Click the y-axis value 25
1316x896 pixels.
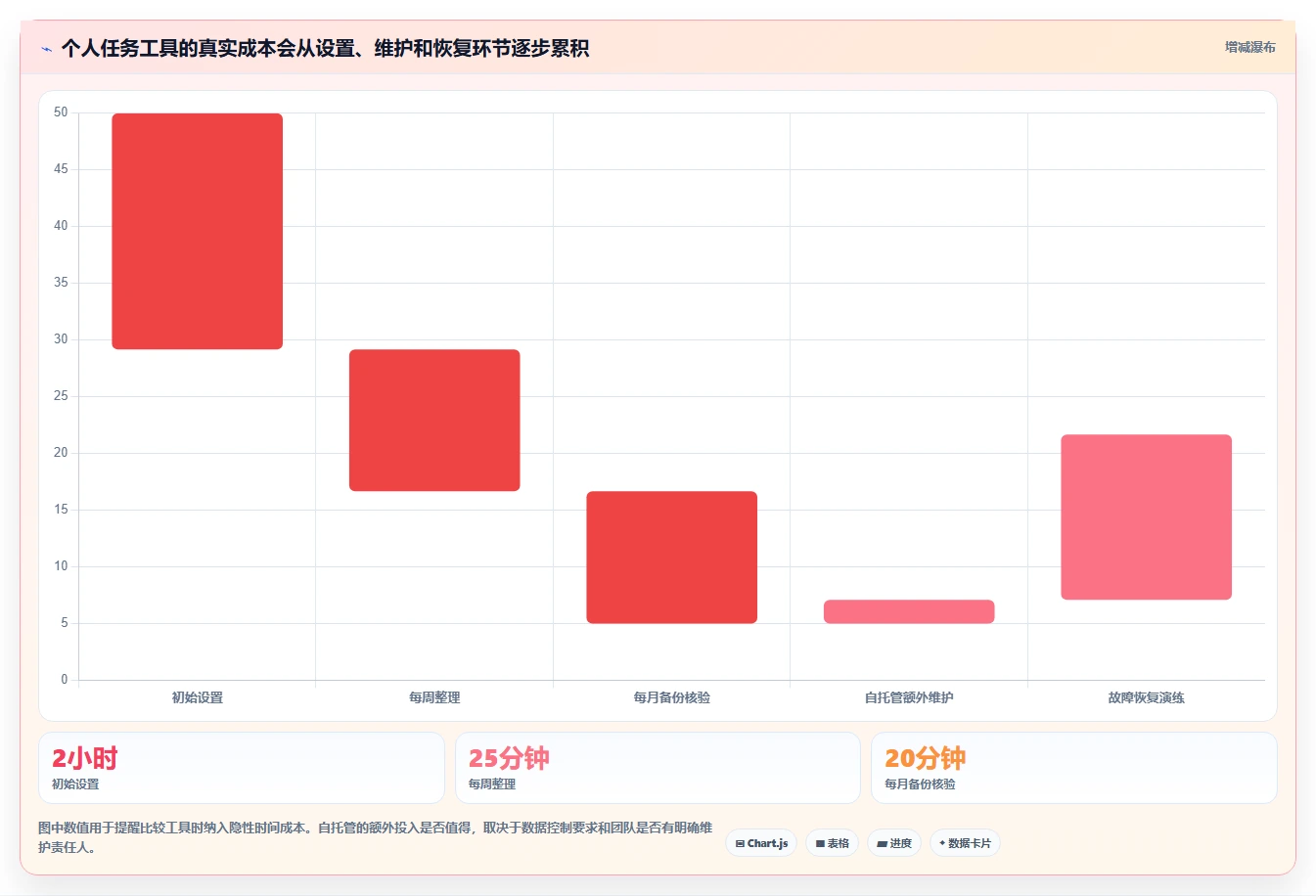click(61, 396)
